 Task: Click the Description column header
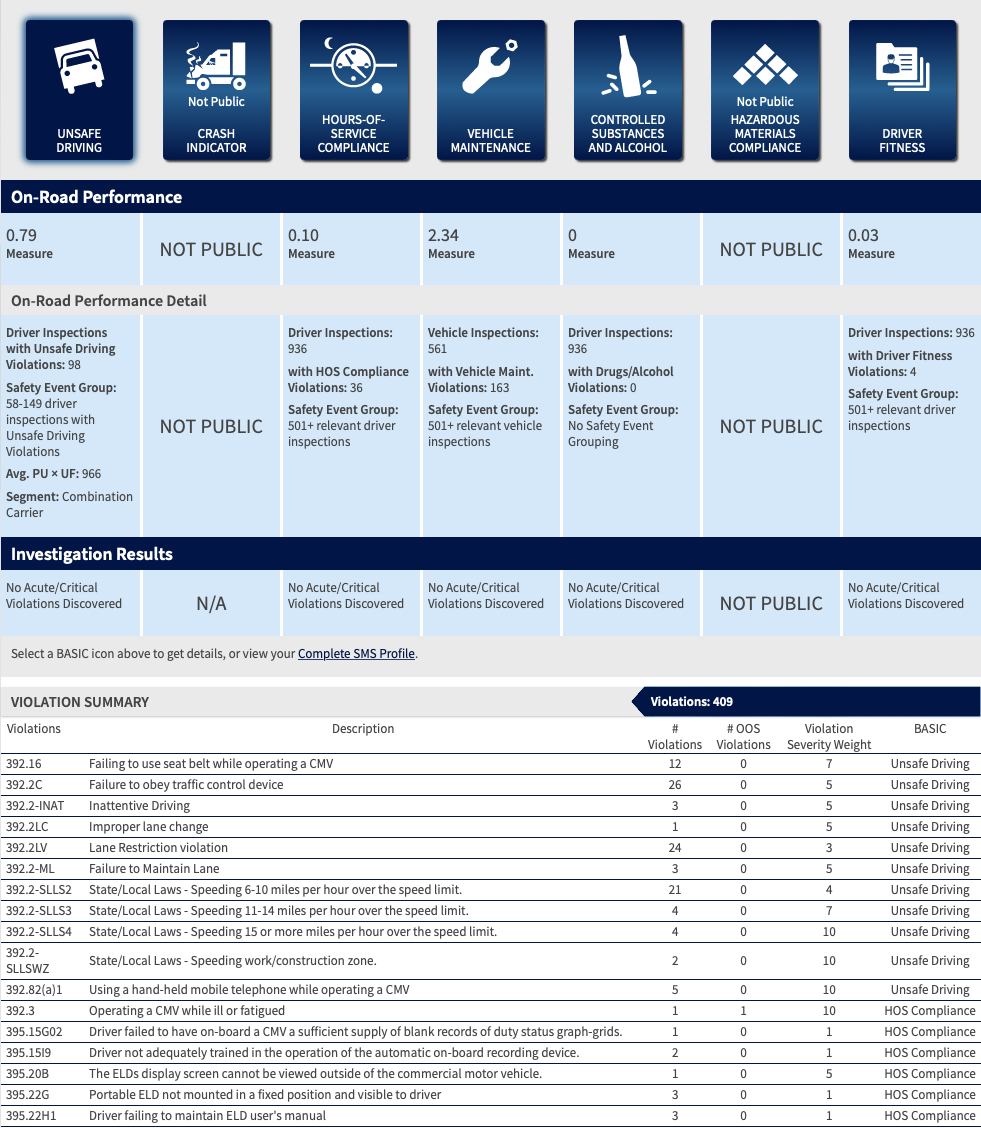(363, 729)
